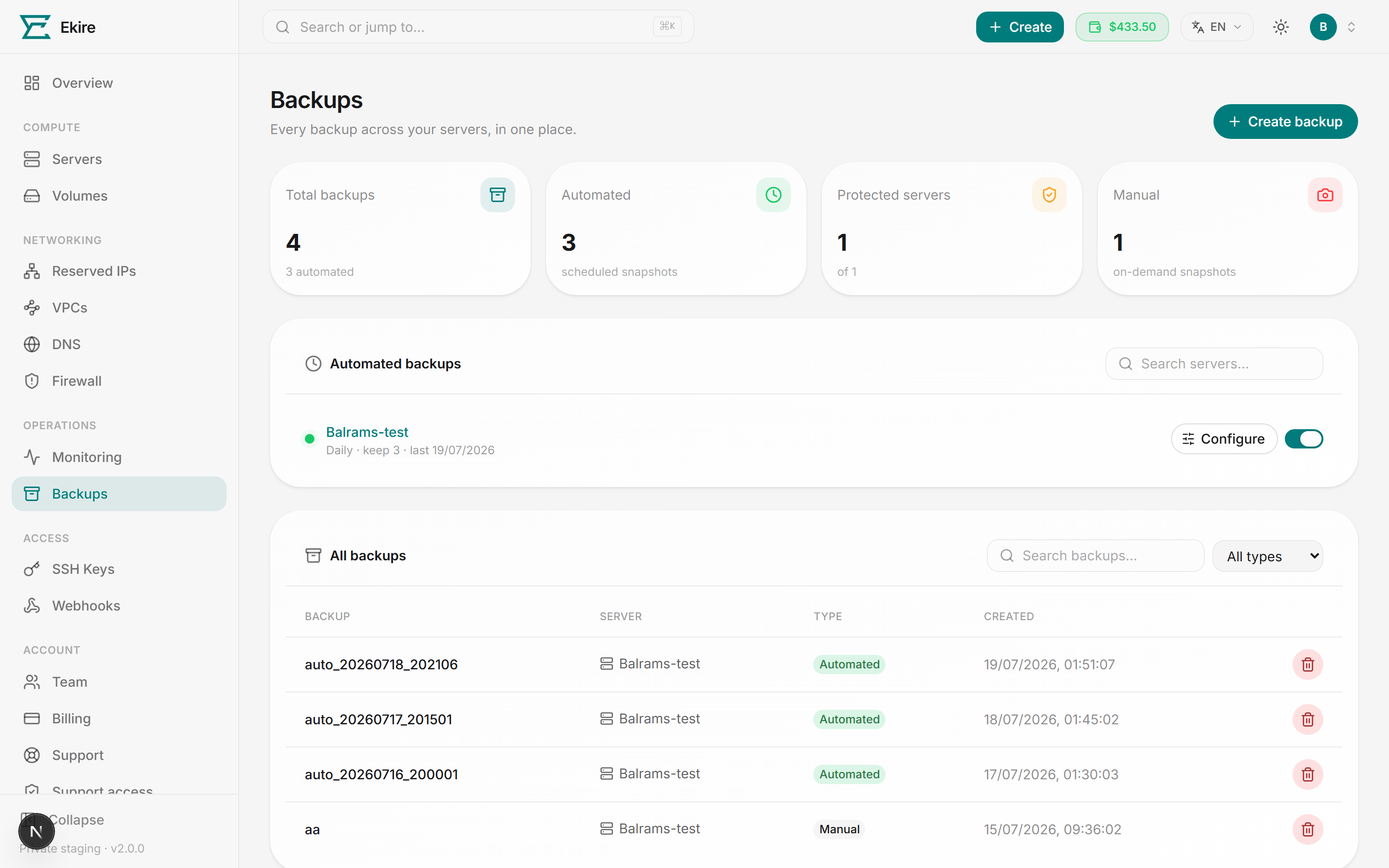Click Configure for Balrams-test

pos(1224,439)
